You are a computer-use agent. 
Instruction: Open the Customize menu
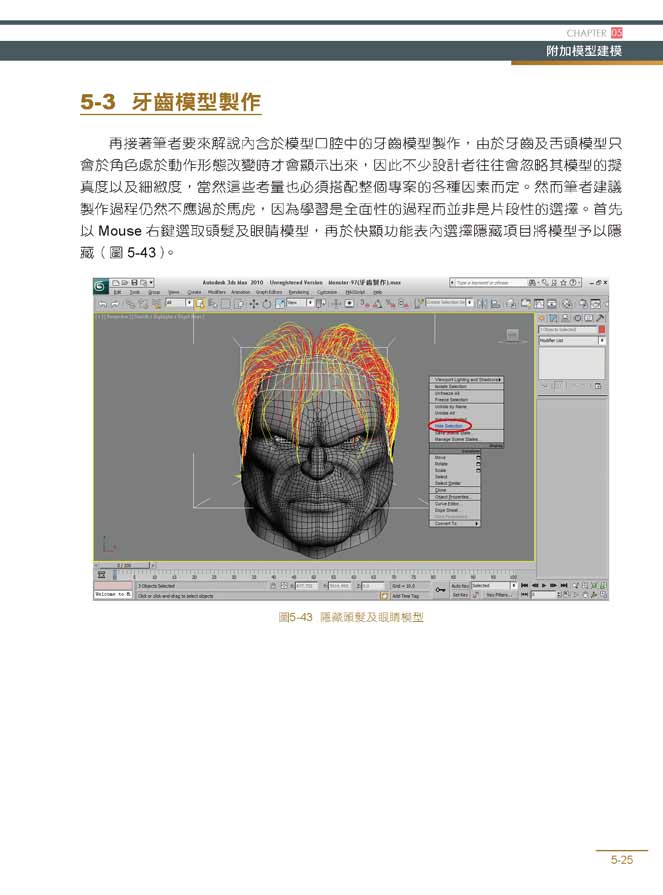pos(327,292)
